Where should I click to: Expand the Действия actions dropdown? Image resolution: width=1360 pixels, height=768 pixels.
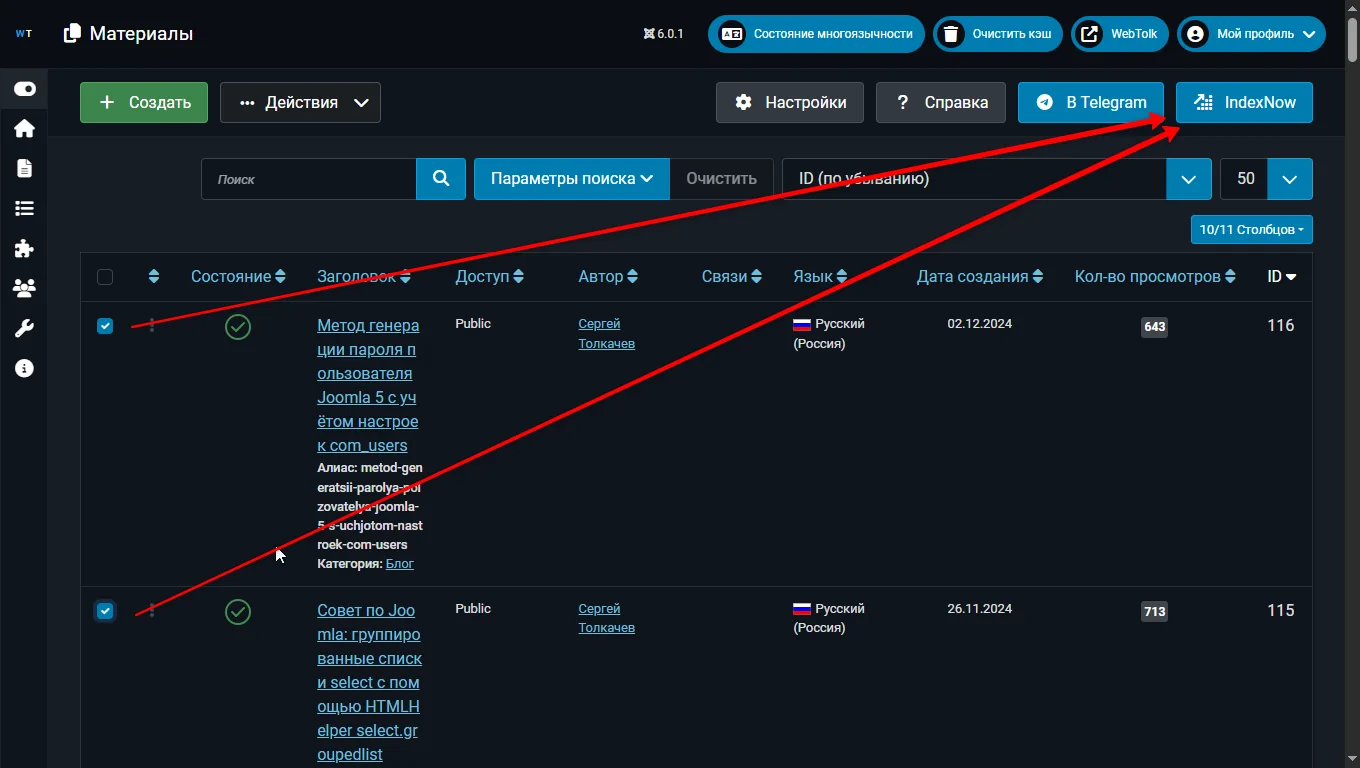[300, 102]
